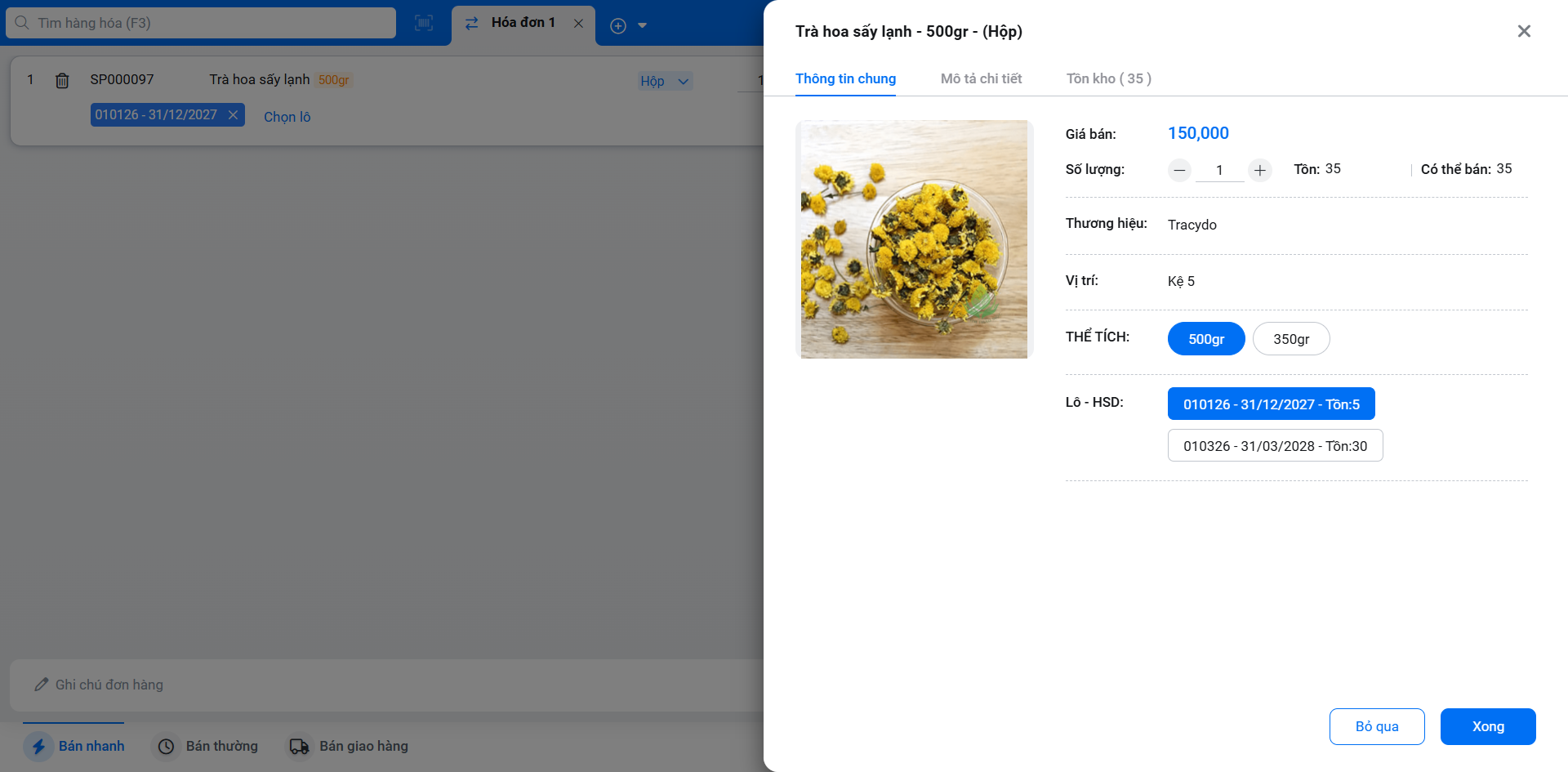Open the invoice type dropdown arrow
The width and height of the screenshot is (1568, 772).
click(643, 25)
